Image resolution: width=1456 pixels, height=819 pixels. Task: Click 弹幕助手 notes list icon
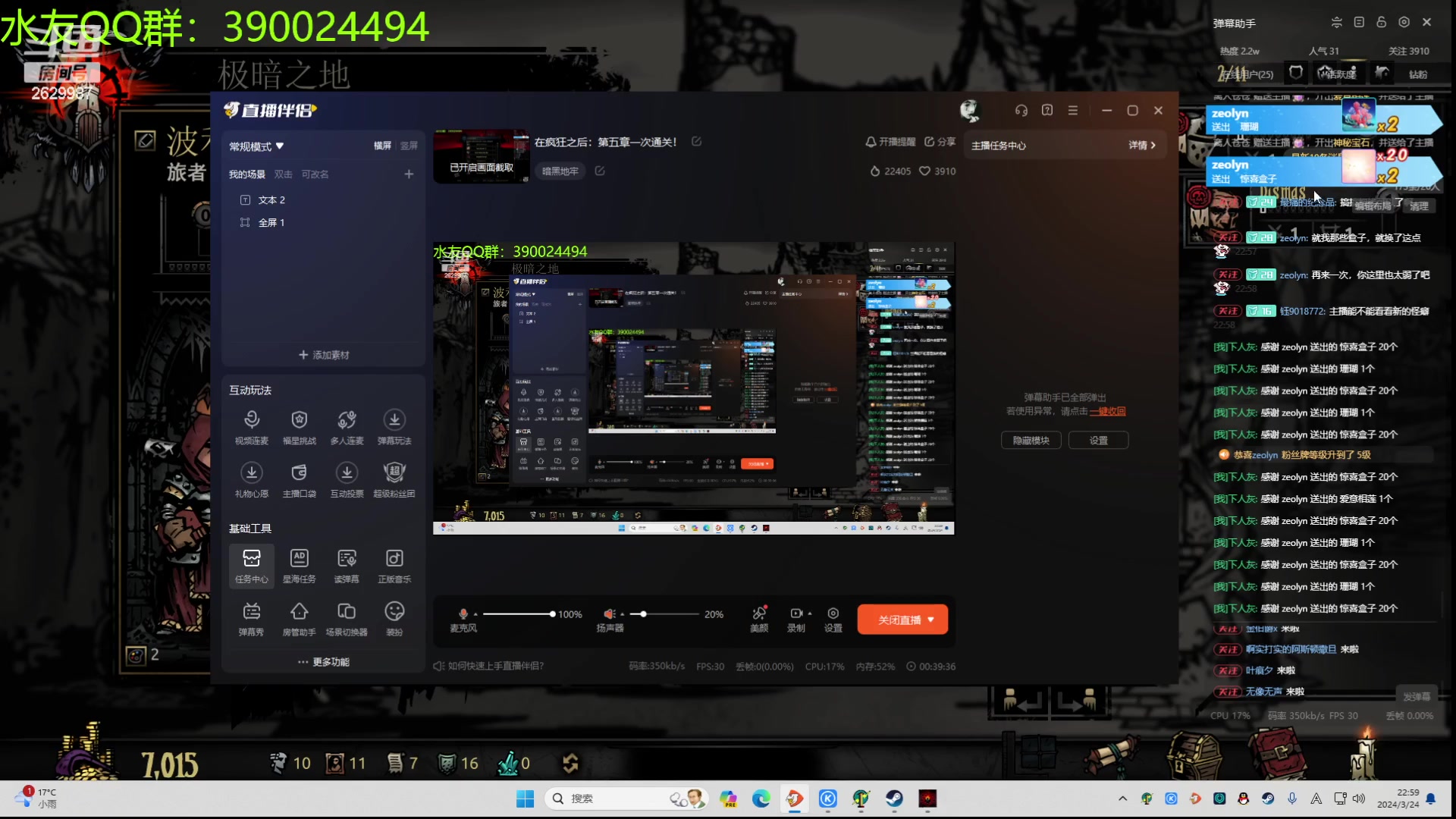point(1359,23)
